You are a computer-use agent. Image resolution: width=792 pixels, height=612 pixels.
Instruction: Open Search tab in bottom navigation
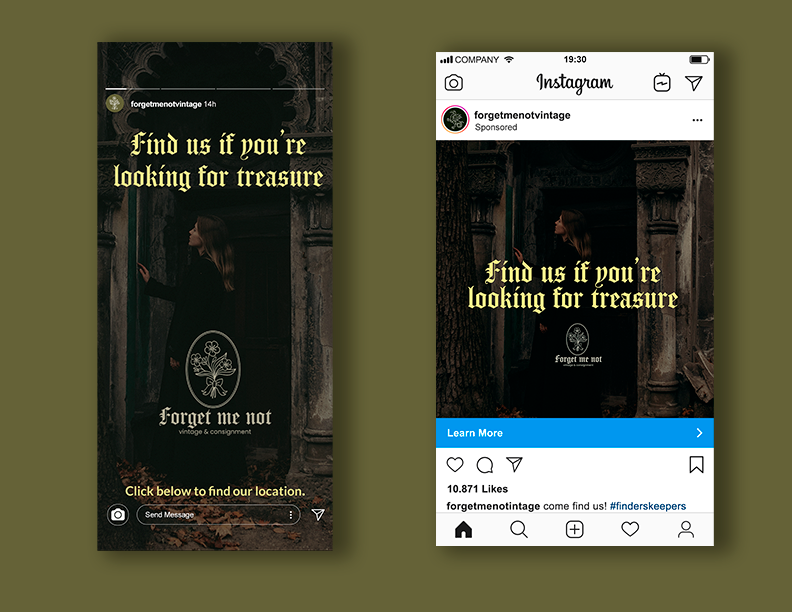coord(519,529)
